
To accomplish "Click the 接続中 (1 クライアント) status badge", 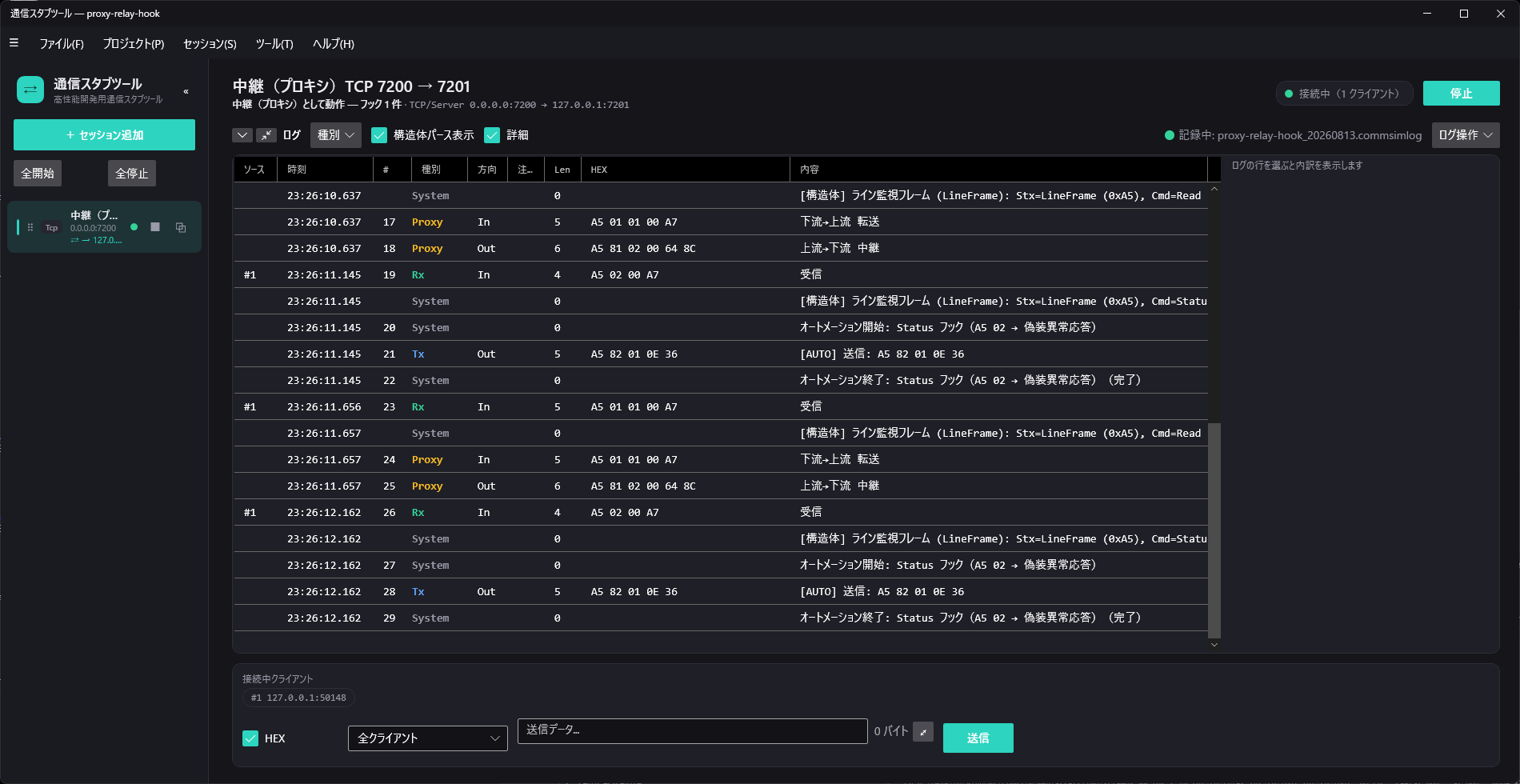I will tap(1344, 94).
